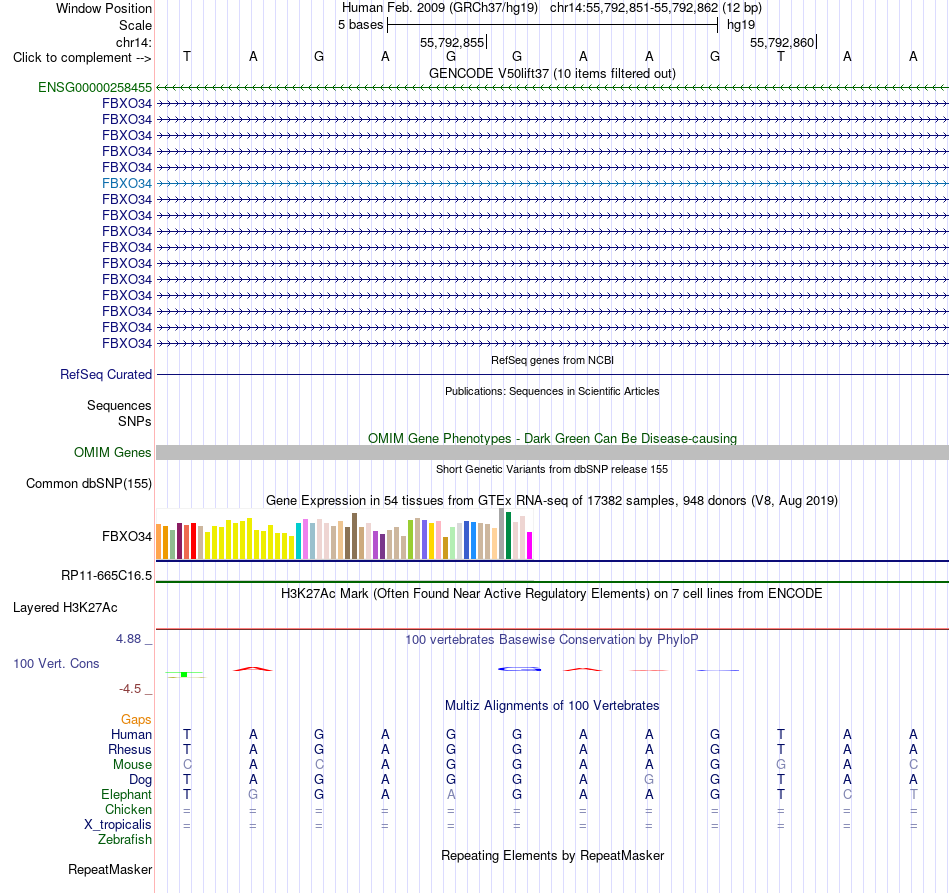The width and height of the screenshot is (950, 893).
Task: Click the hg19 label beside scale bar
Action: (x=741, y=25)
